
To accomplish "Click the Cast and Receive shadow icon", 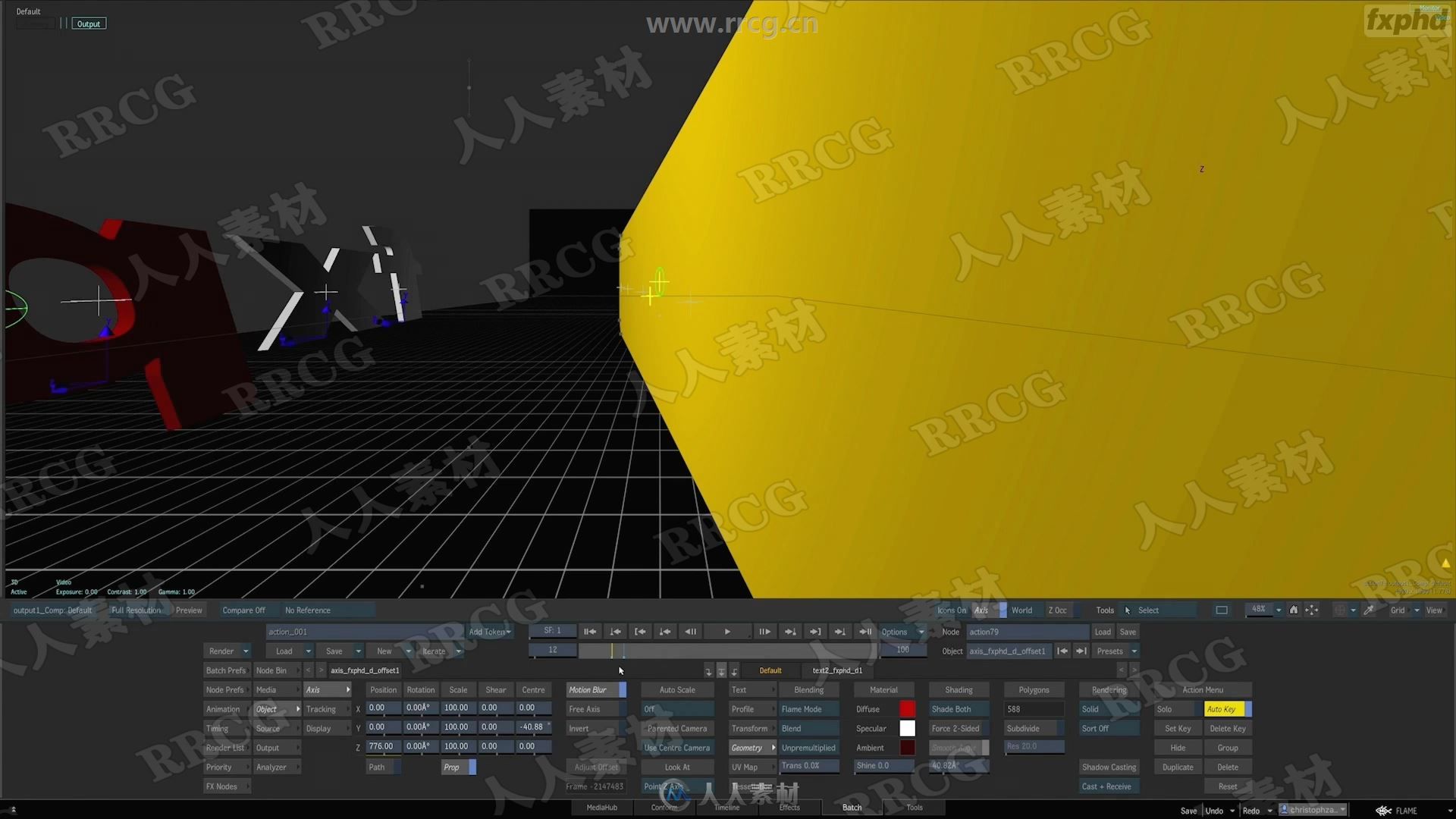I will (x=1108, y=786).
